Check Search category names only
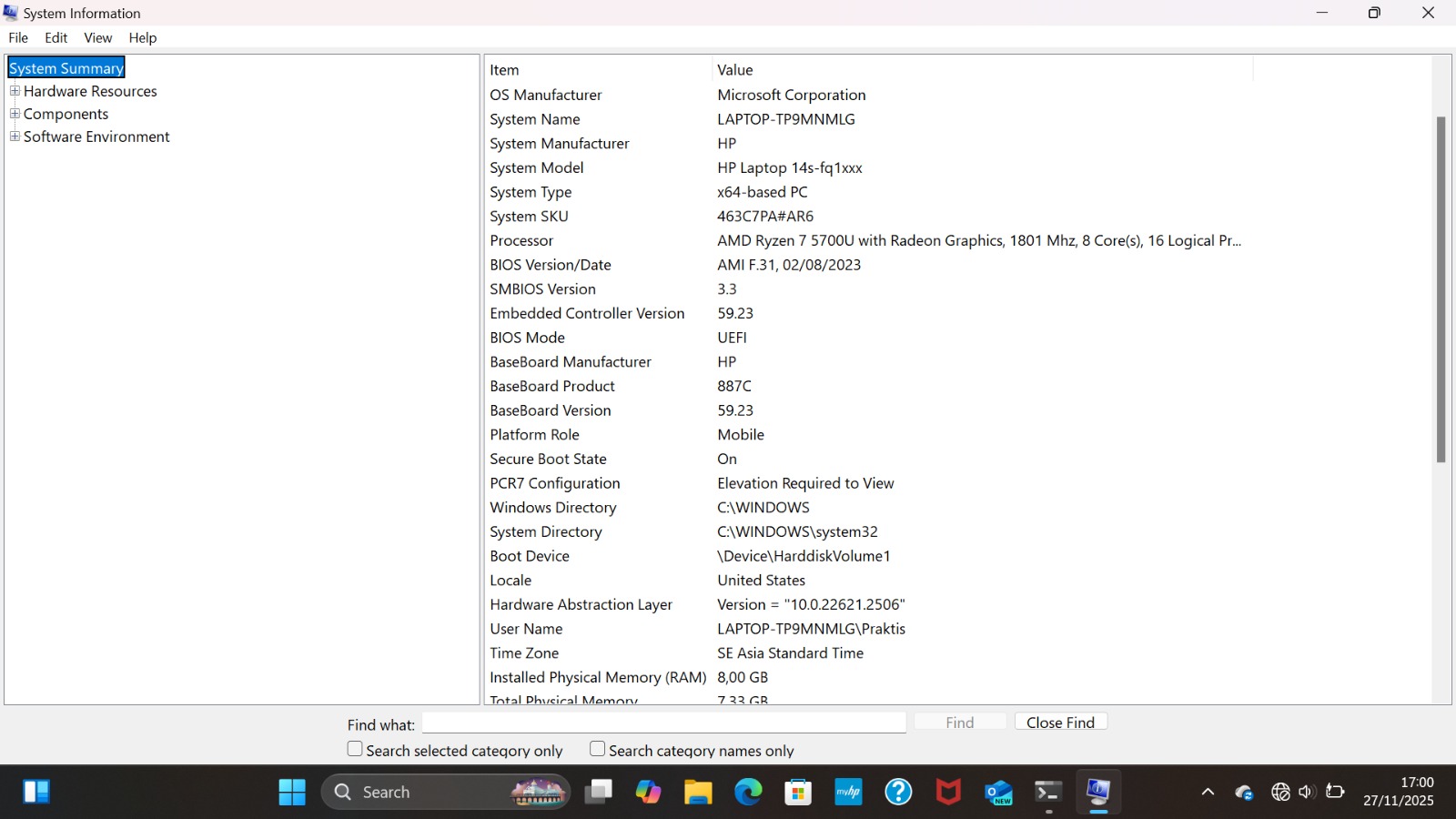Viewport: 1456px width, 819px height. tap(598, 749)
